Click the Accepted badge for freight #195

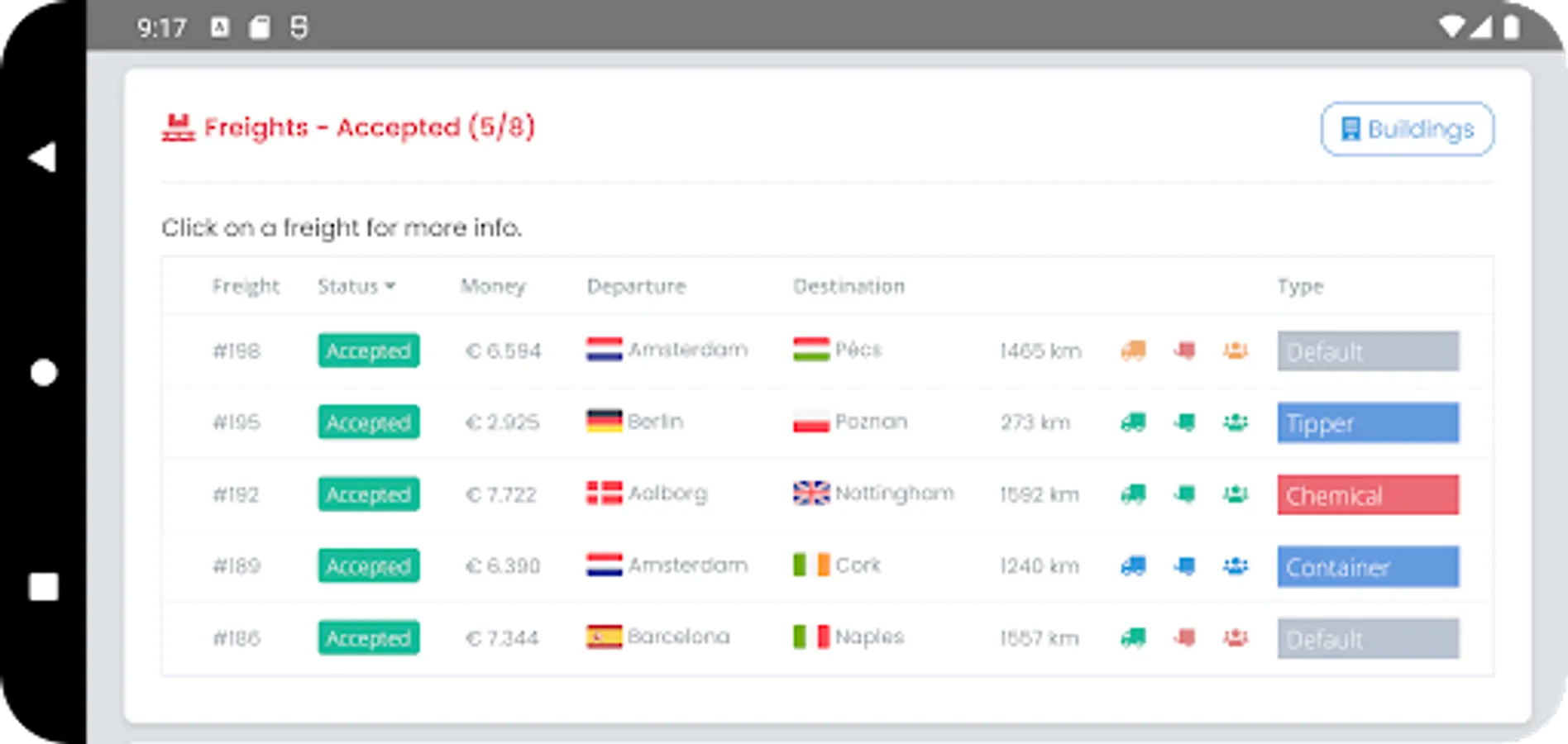368,422
